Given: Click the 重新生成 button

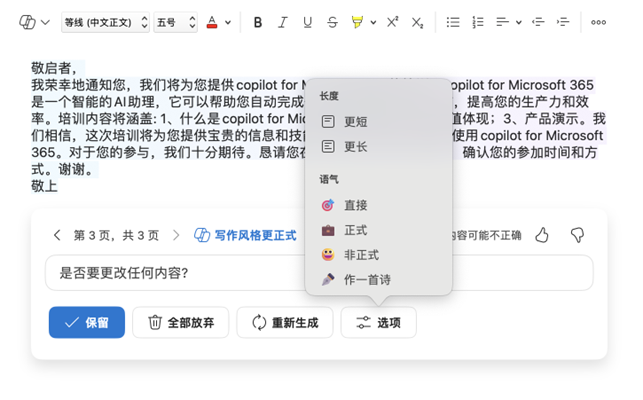Looking at the screenshot, I should coord(285,322).
